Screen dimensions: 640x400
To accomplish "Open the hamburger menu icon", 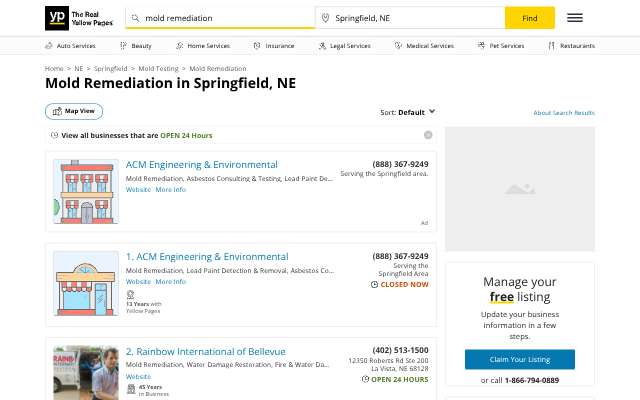I will [575, 18].
